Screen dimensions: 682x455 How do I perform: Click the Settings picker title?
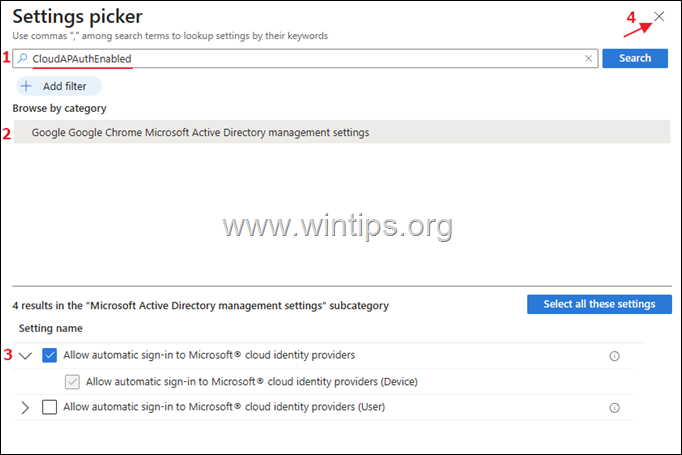pyautogui.click(x=77, y=17)
